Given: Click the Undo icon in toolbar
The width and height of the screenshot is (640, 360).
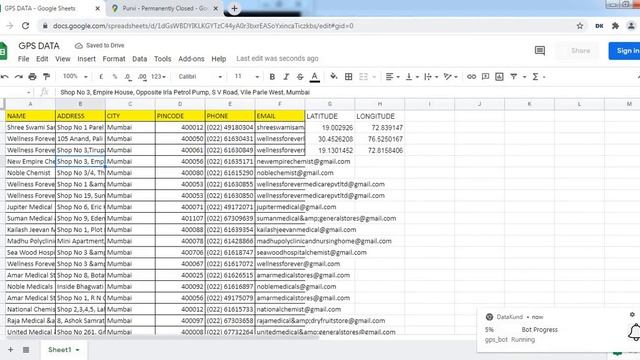Looking at the screenshot, I should [4, 77].
